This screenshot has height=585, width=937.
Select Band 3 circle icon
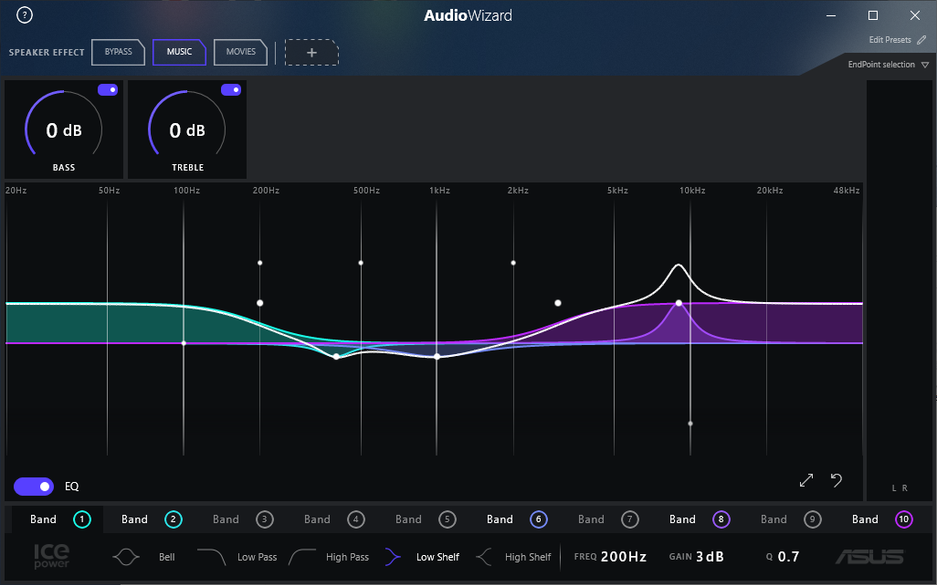pos(265,519)
